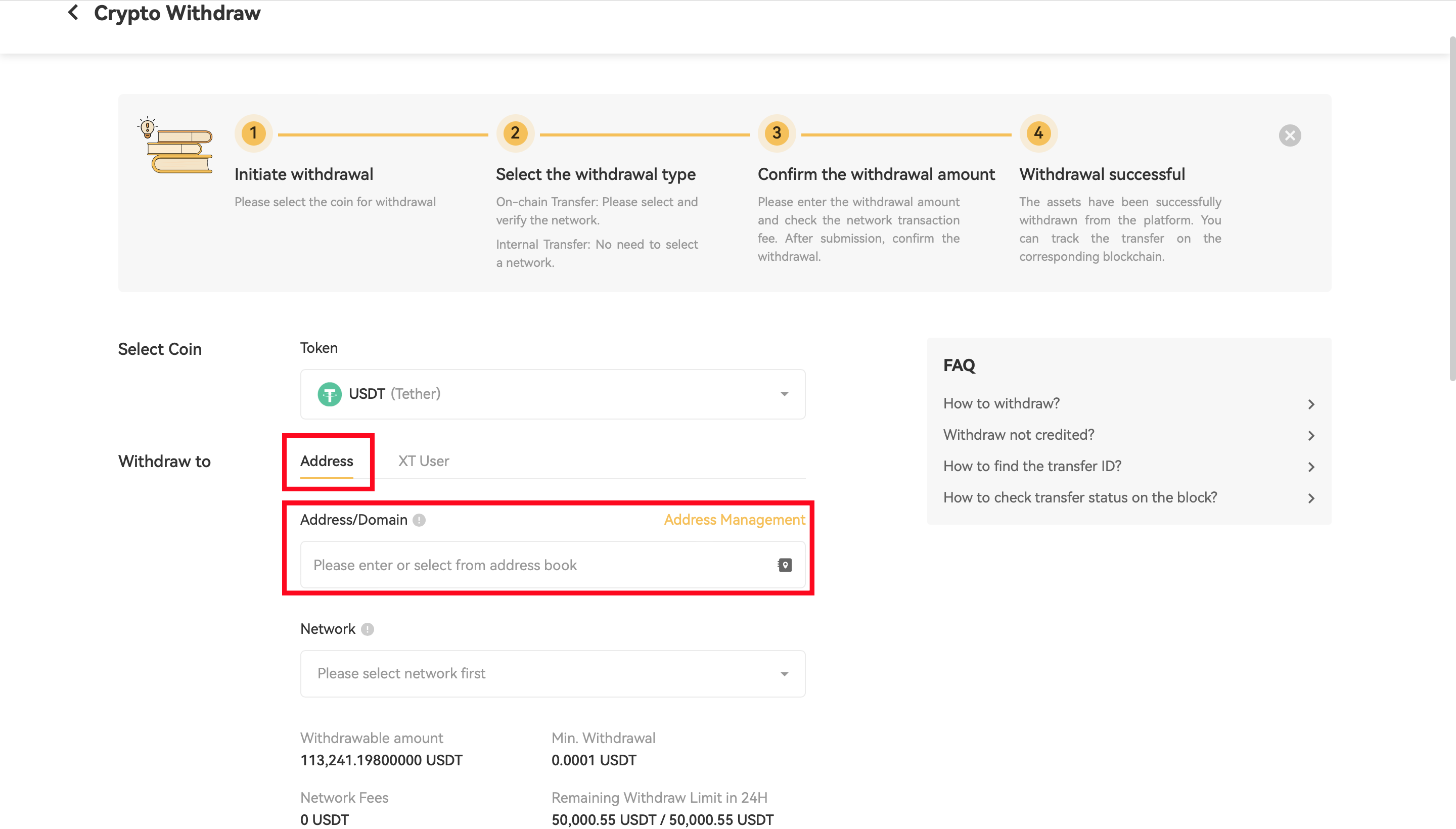Open the address book icon in address field
This screenshot has height=829, width=1456.
pos(784,565)
